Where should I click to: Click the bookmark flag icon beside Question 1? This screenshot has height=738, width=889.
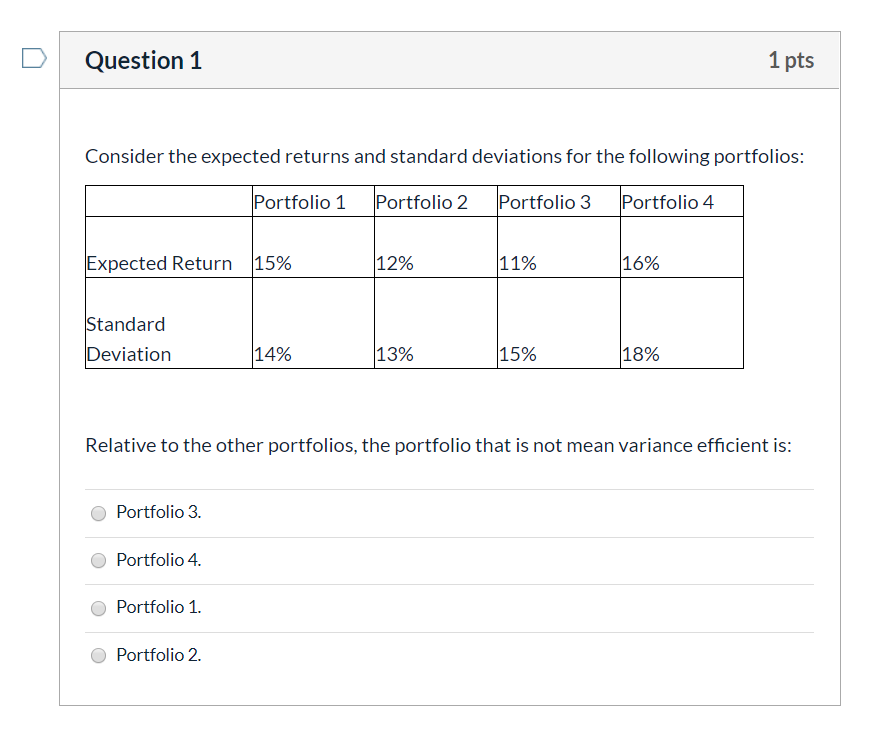pyautogui.click(x=33, y=58)
